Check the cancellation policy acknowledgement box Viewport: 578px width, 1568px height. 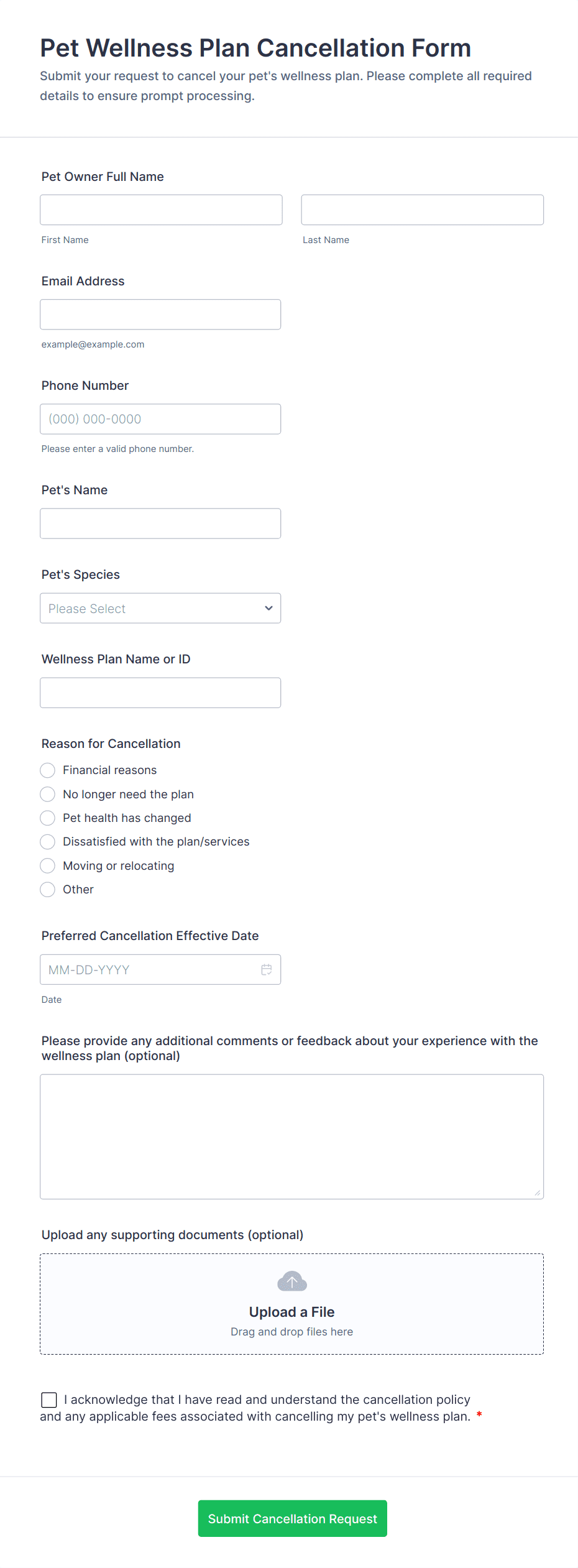(49, 1400)
